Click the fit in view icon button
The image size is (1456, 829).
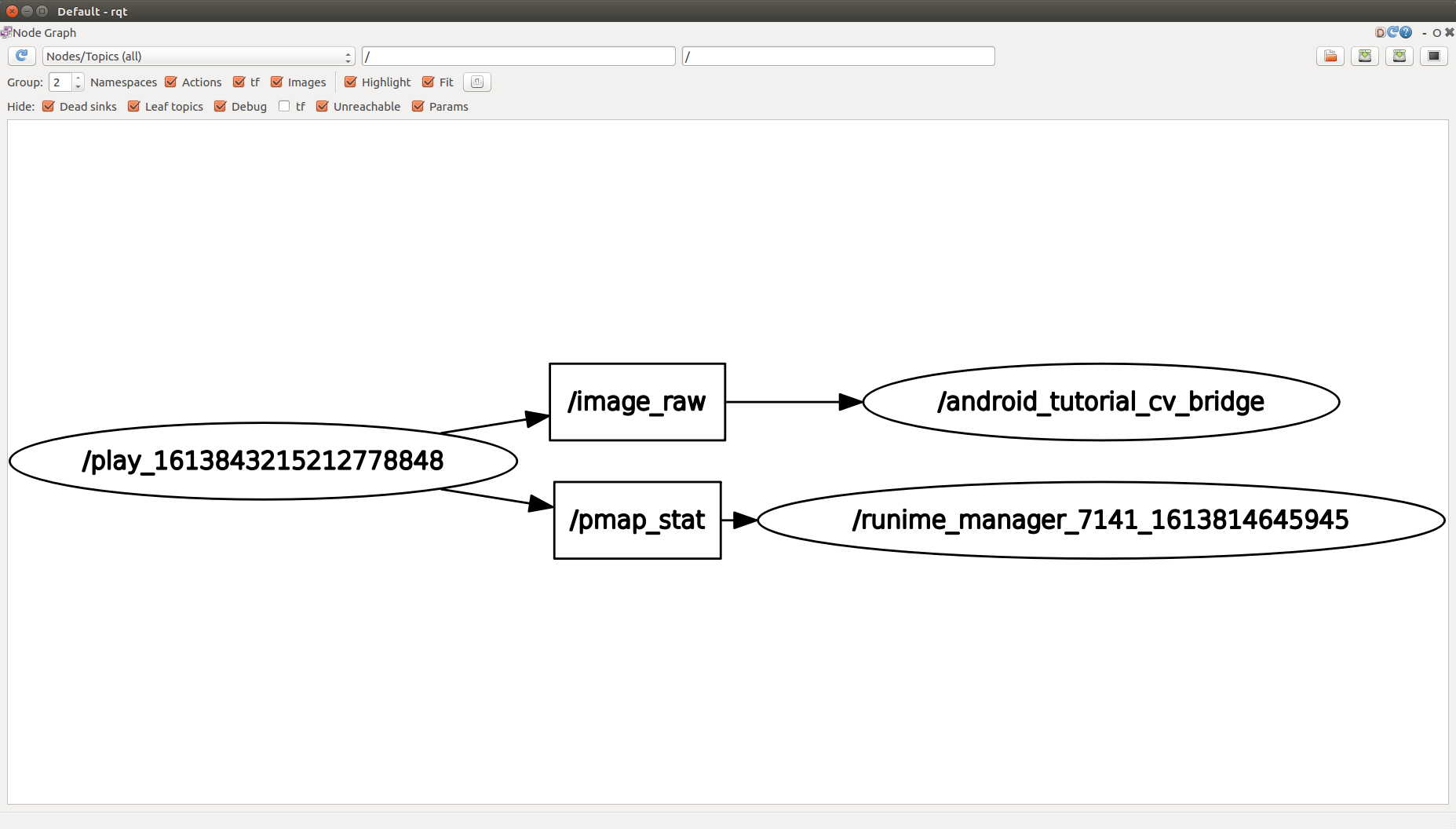click(476, 82)
